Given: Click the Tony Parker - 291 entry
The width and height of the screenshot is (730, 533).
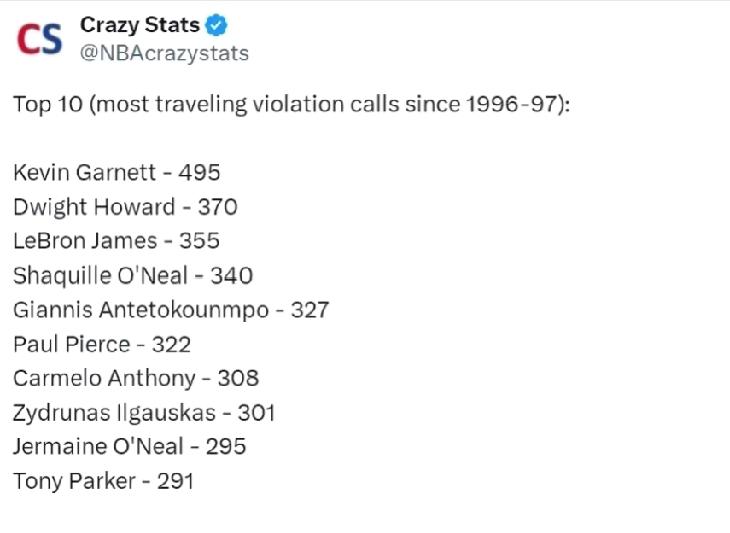Looking at the screenshot, I should (x=103, y=481).
